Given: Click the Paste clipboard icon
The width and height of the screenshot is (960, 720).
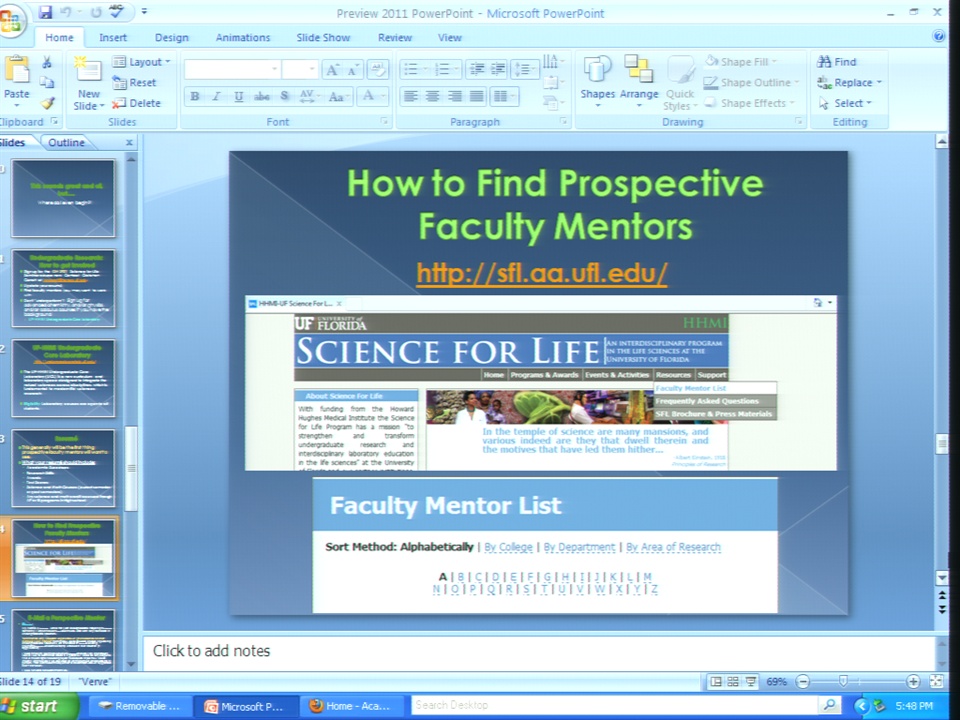Looking at the screenshot, I should pyautogui.click(x=17, y=69).
